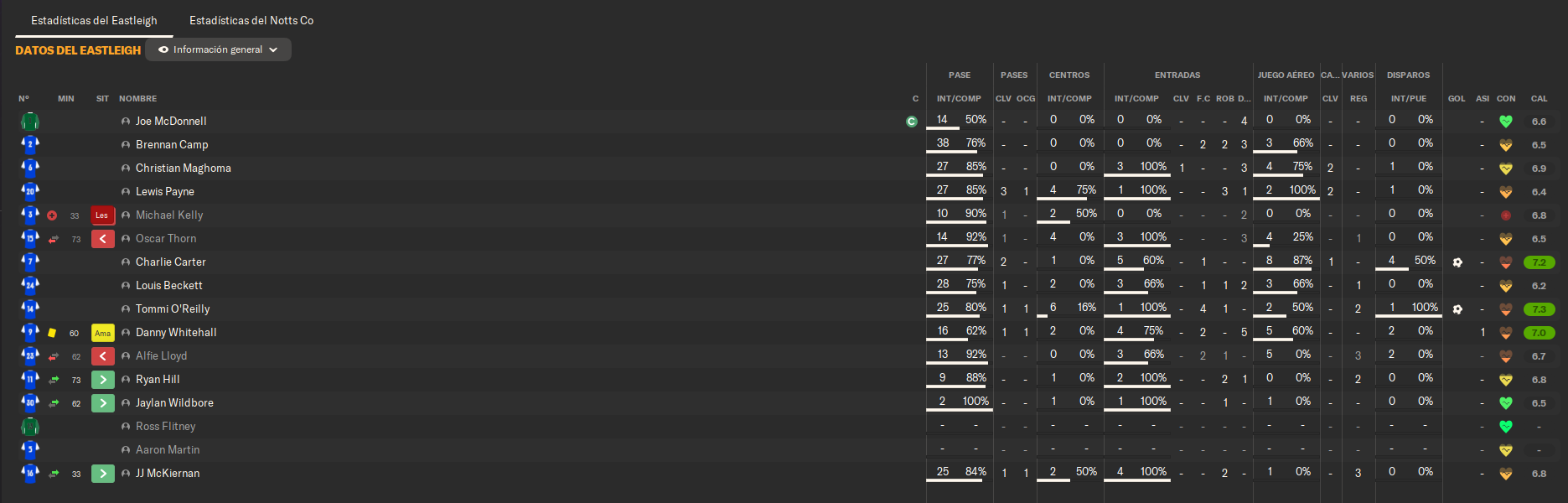The height and width of the screenshot is (503, 1568).
Task: Click Michael Kelly's red Les status badge
Action: click(x=102, y=215)
